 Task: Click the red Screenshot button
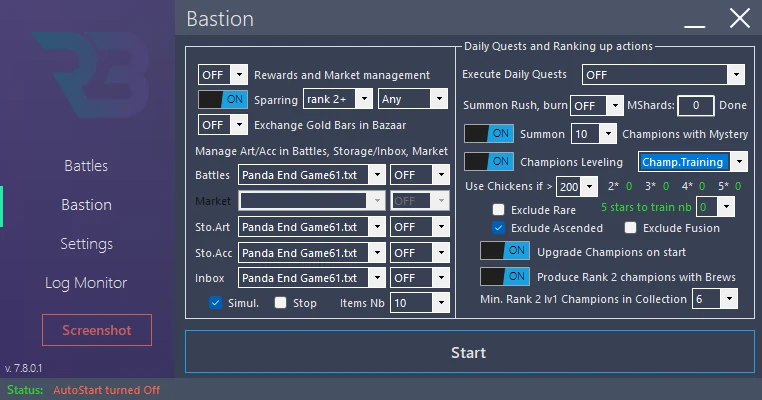[x=97, y=330]
